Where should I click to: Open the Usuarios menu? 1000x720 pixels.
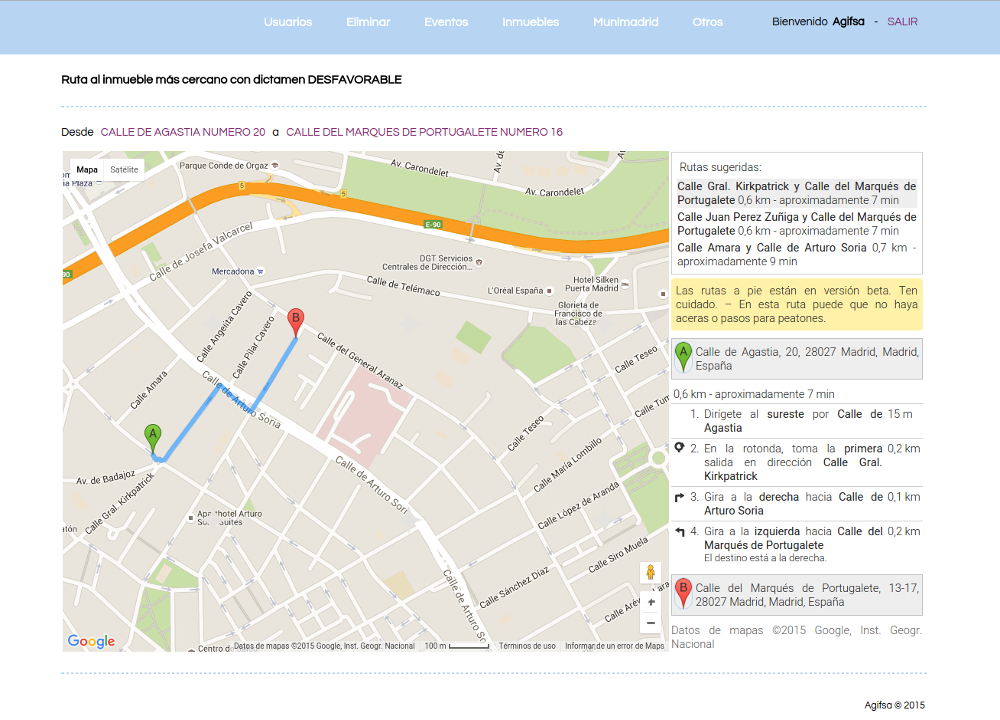click(288, 22)
